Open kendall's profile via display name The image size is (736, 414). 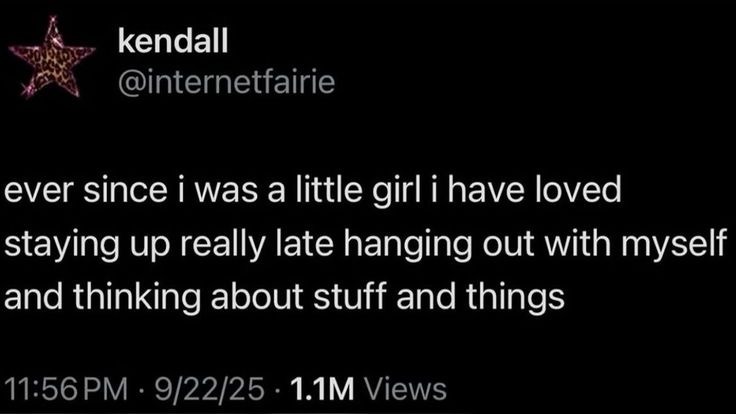(173, 40)
